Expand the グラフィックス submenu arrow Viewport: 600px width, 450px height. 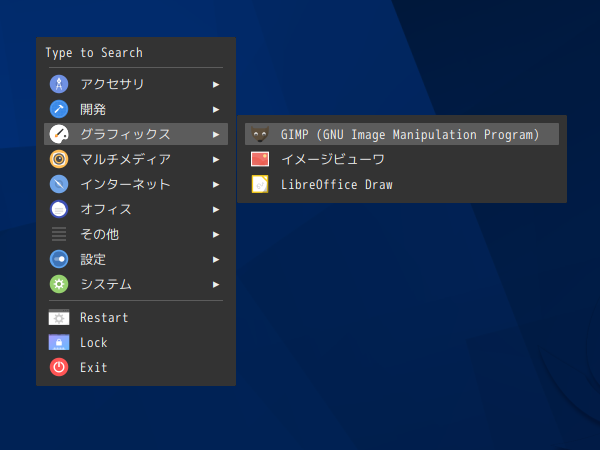[x=216, y=135]
